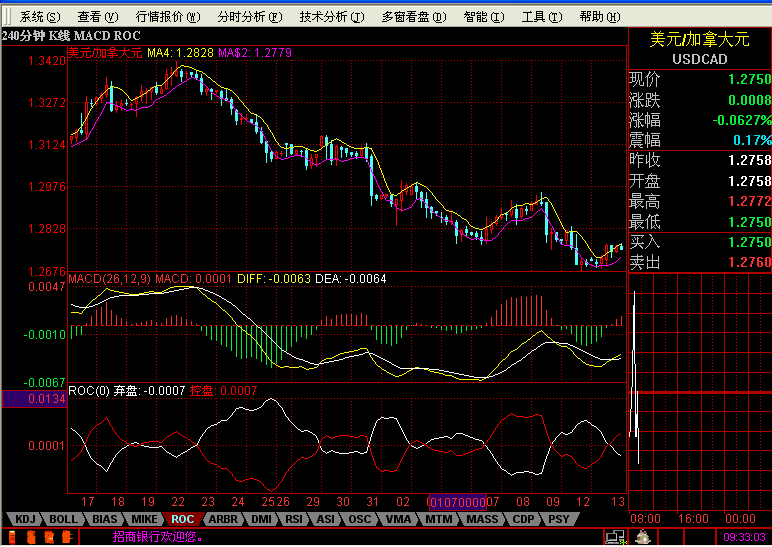Click date 31 on the time axis

[x=372, y=502]
